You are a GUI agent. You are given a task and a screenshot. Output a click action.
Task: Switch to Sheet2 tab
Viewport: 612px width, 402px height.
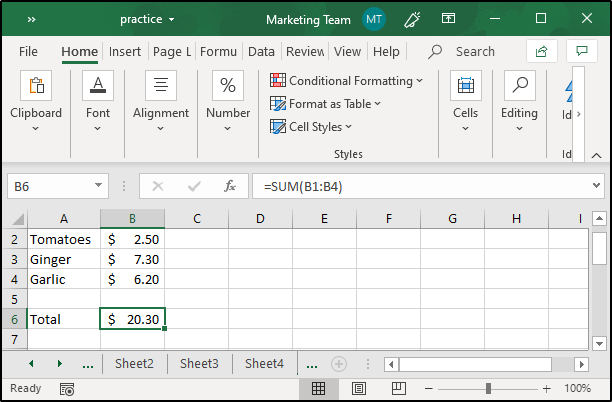point(134,364)
